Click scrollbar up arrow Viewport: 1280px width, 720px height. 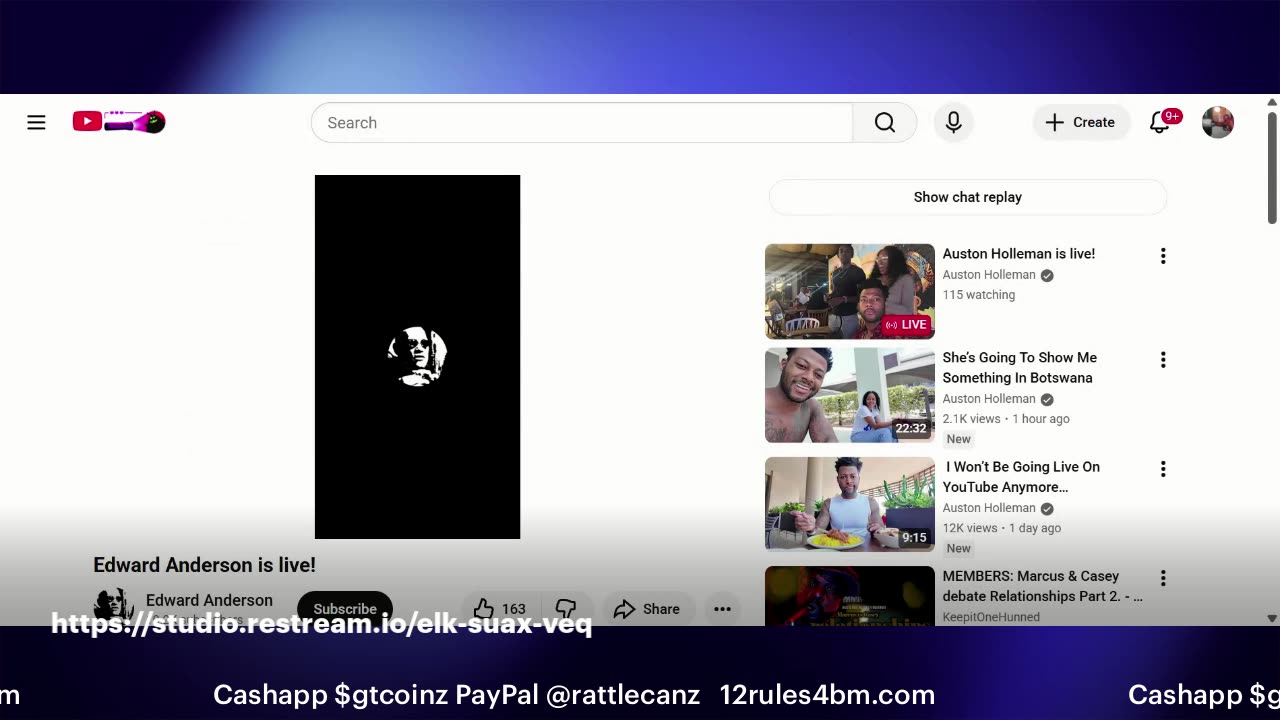(x=1272, y=102)
